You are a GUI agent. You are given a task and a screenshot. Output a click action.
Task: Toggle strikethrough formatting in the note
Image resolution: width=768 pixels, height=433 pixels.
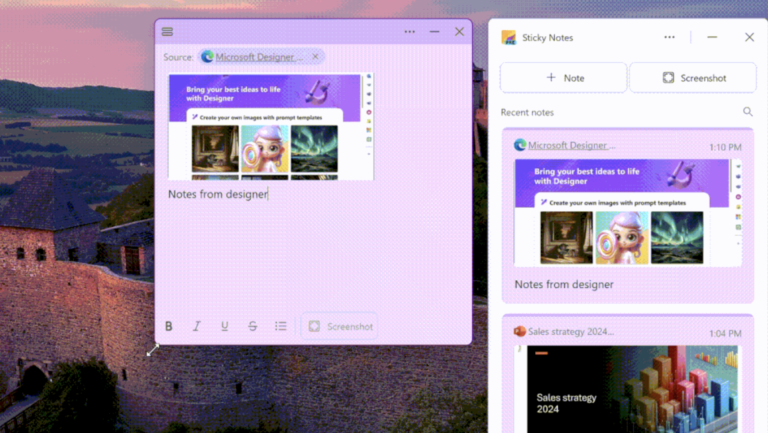tap(253, 326)
